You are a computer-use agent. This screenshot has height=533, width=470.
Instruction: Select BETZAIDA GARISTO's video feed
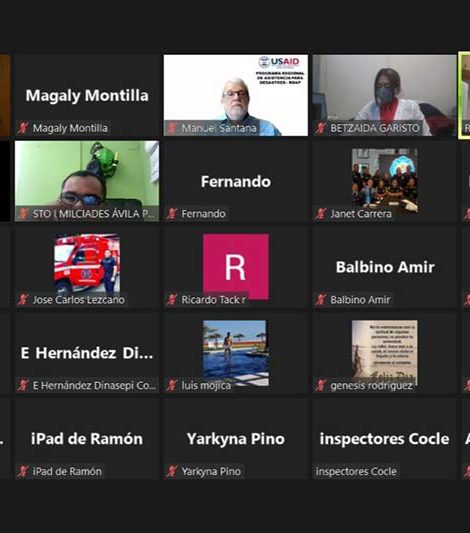click(384, 95)
